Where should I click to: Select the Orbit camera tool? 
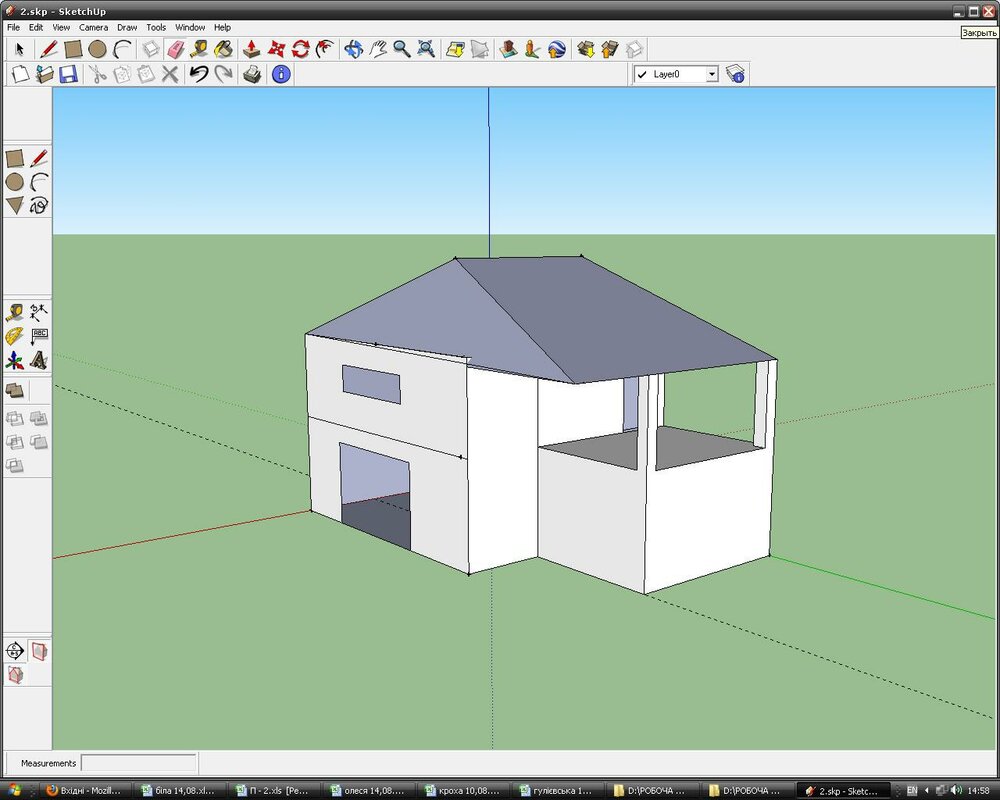(353, 49)
